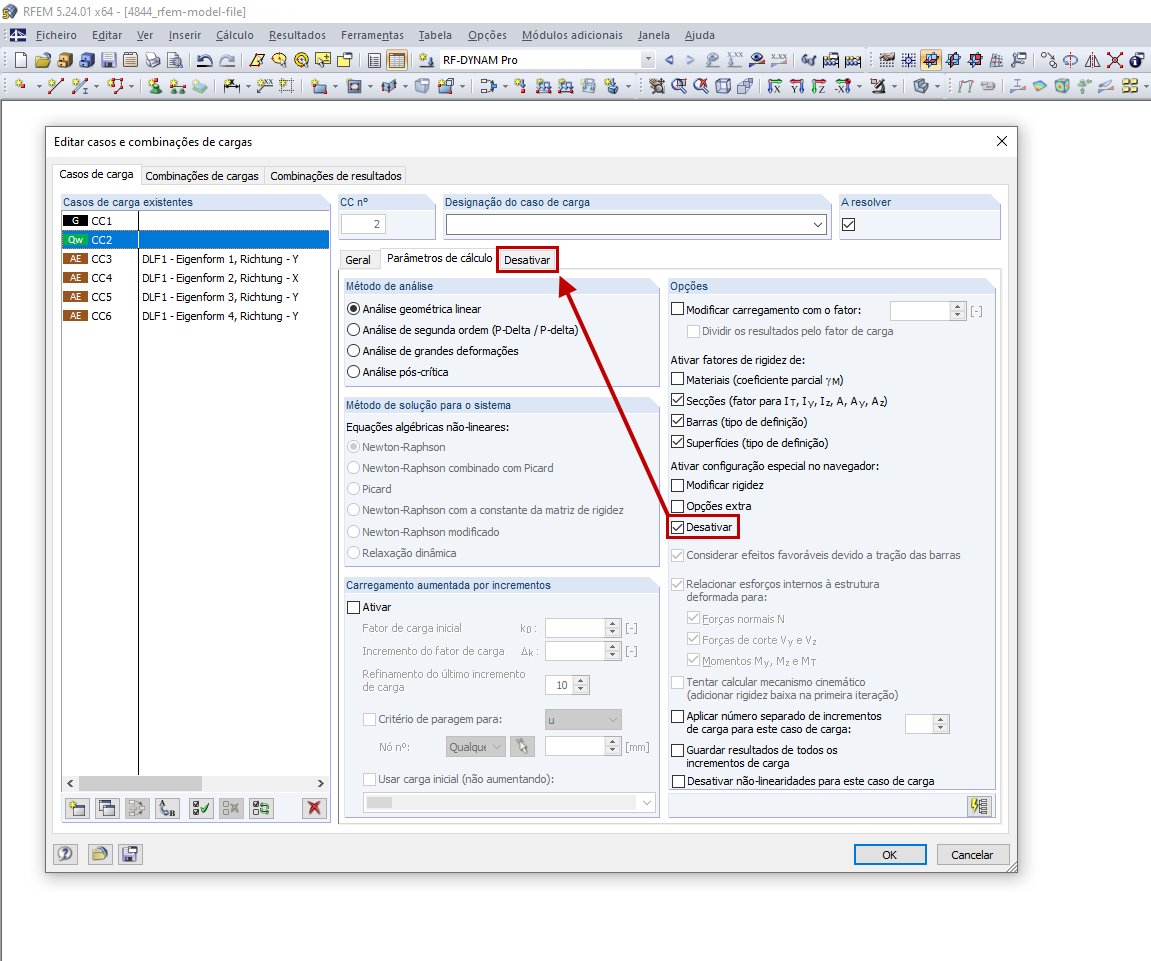
Task: Invert the selection of load cases to solve
Action: coord(261,809)
